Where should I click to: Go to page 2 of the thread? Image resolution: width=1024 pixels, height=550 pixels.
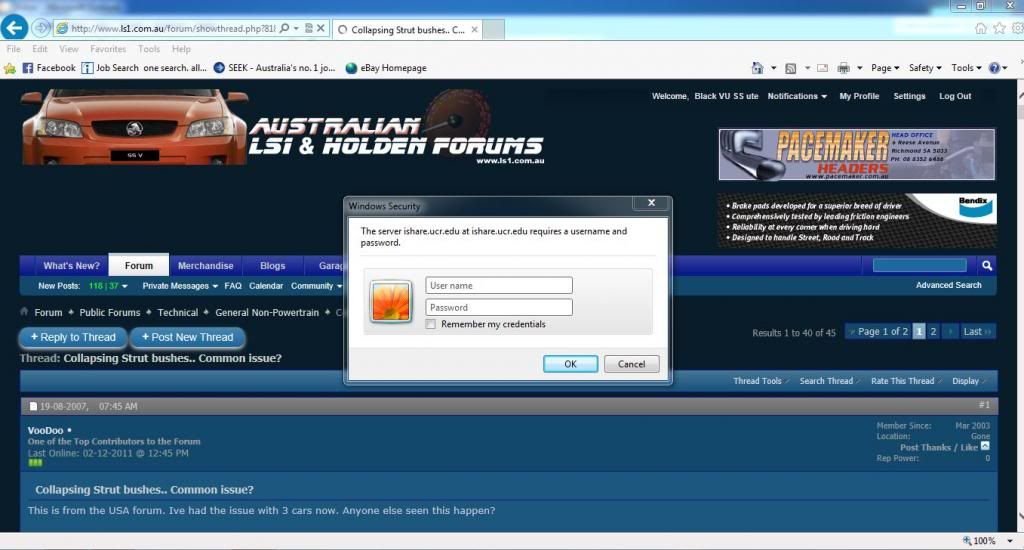pyautogui.click(x=933, y=332)
